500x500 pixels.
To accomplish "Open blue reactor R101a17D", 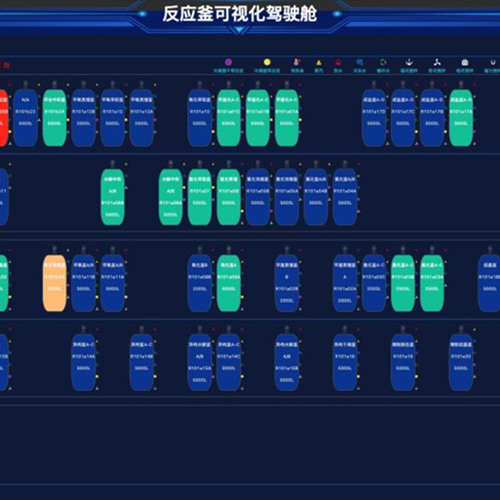I will click(374, 118).
